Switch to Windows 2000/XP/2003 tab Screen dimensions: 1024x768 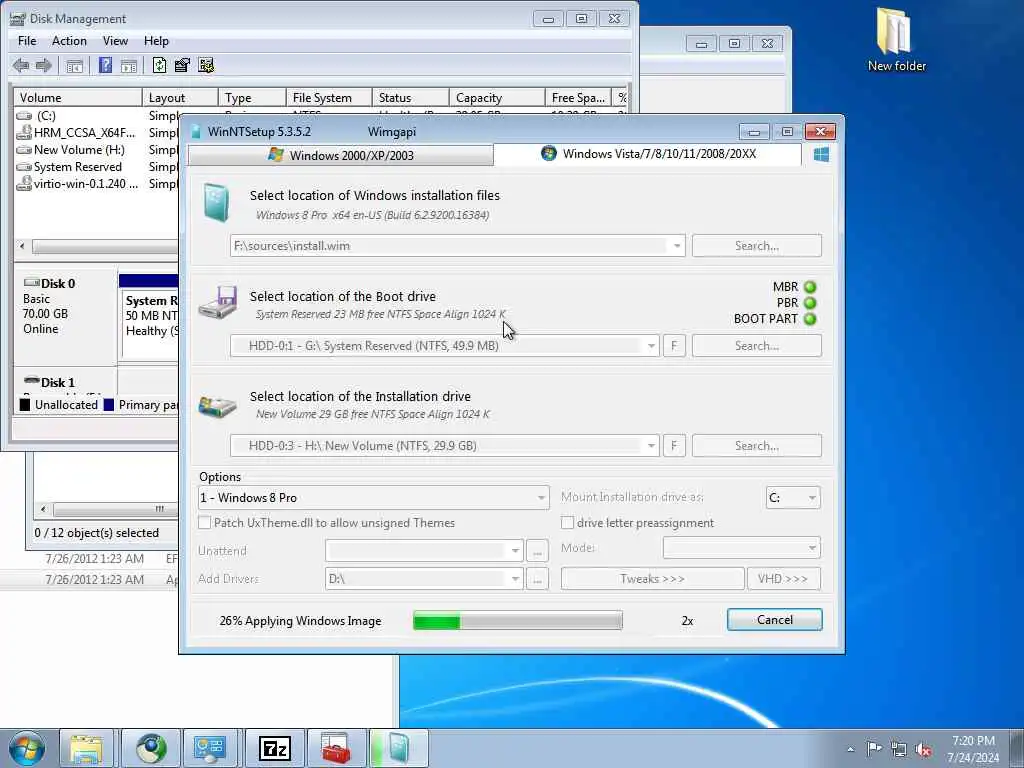coord(340,155)
